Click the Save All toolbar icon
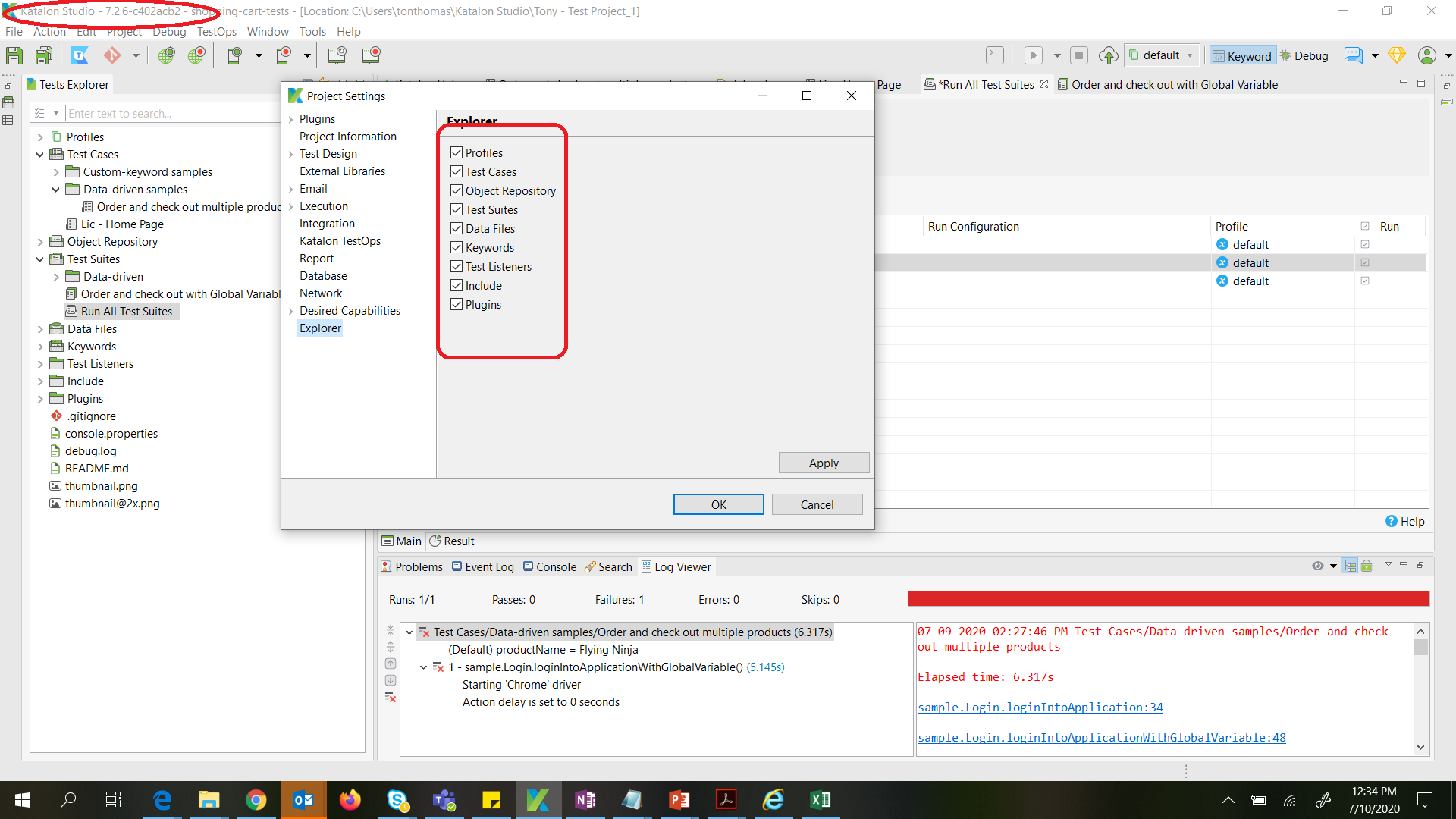 coord(44,55)
